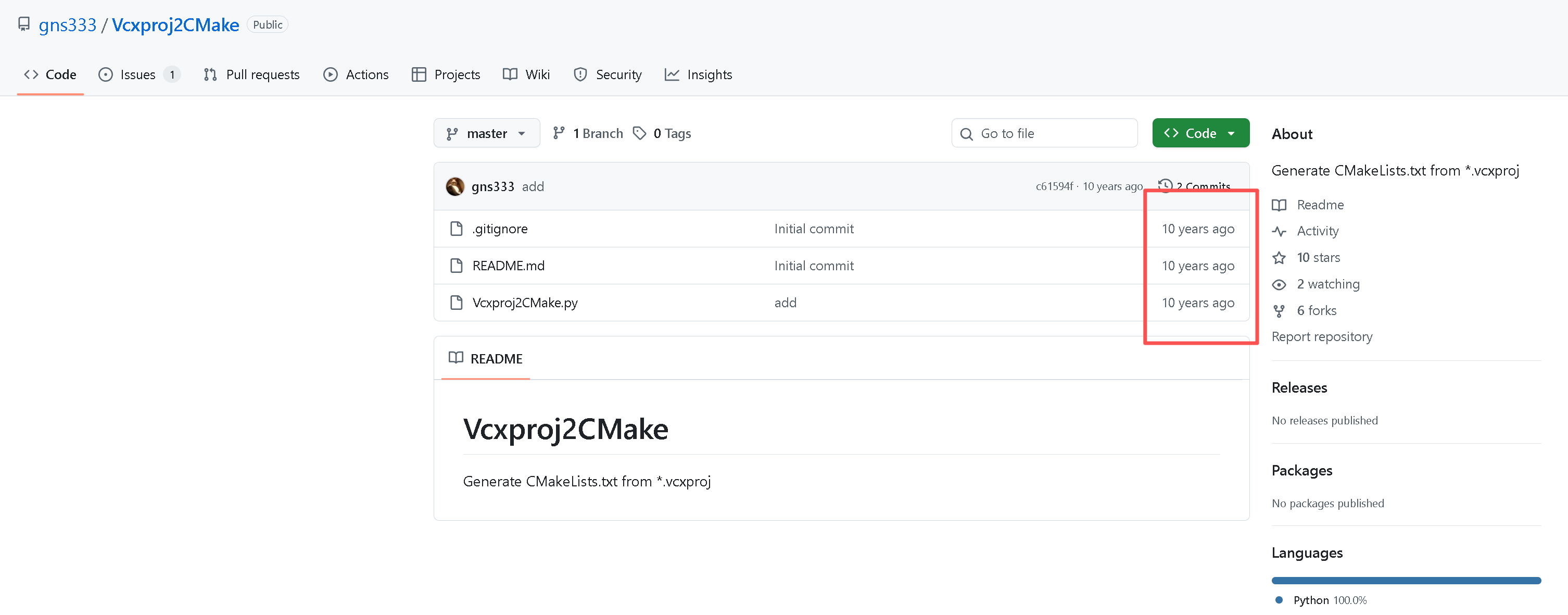
Task: Click the Issues circle-dot icon
Action: (x=106, y=74)
